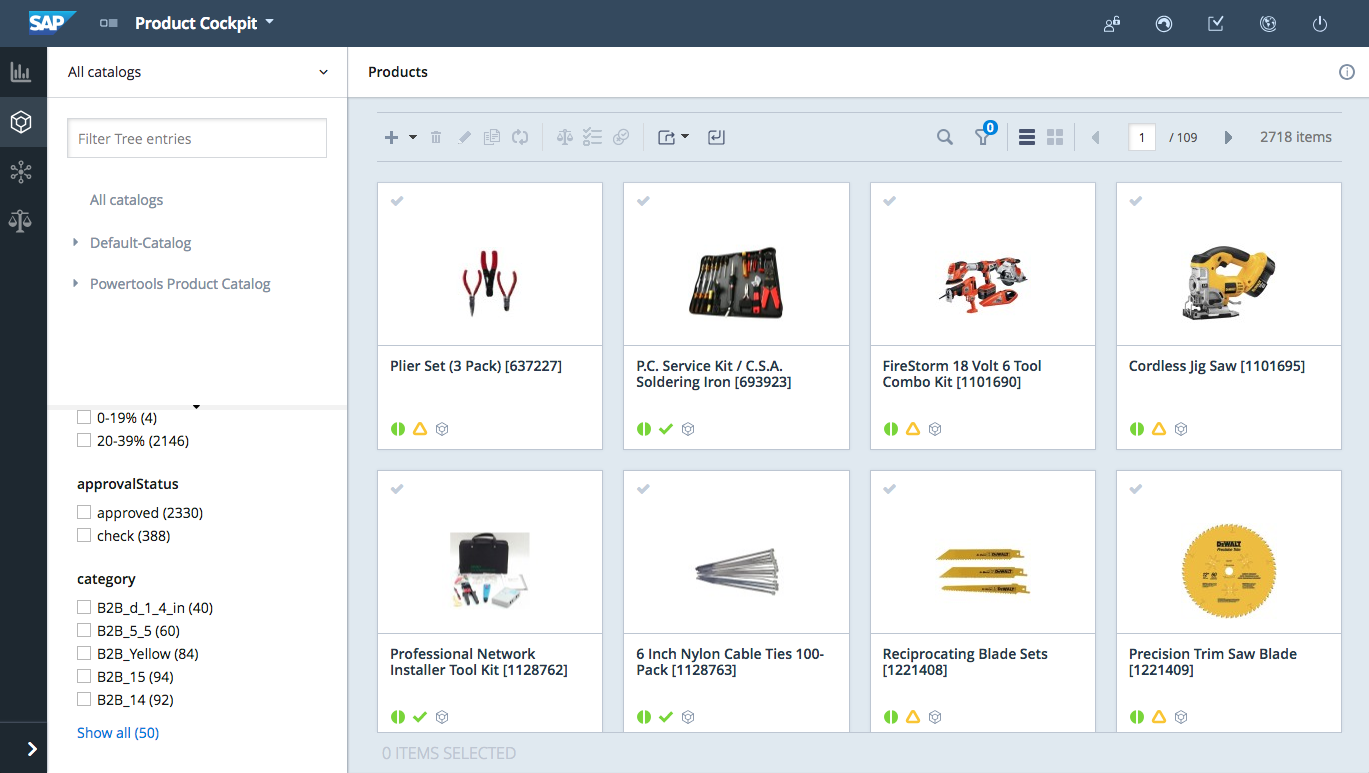Image resolution: width=1369 pixels, height=773 pixels.
Task: Open the dashboard chart icon in sidebar
Action: pyautogui.click(x=20, y=72)
